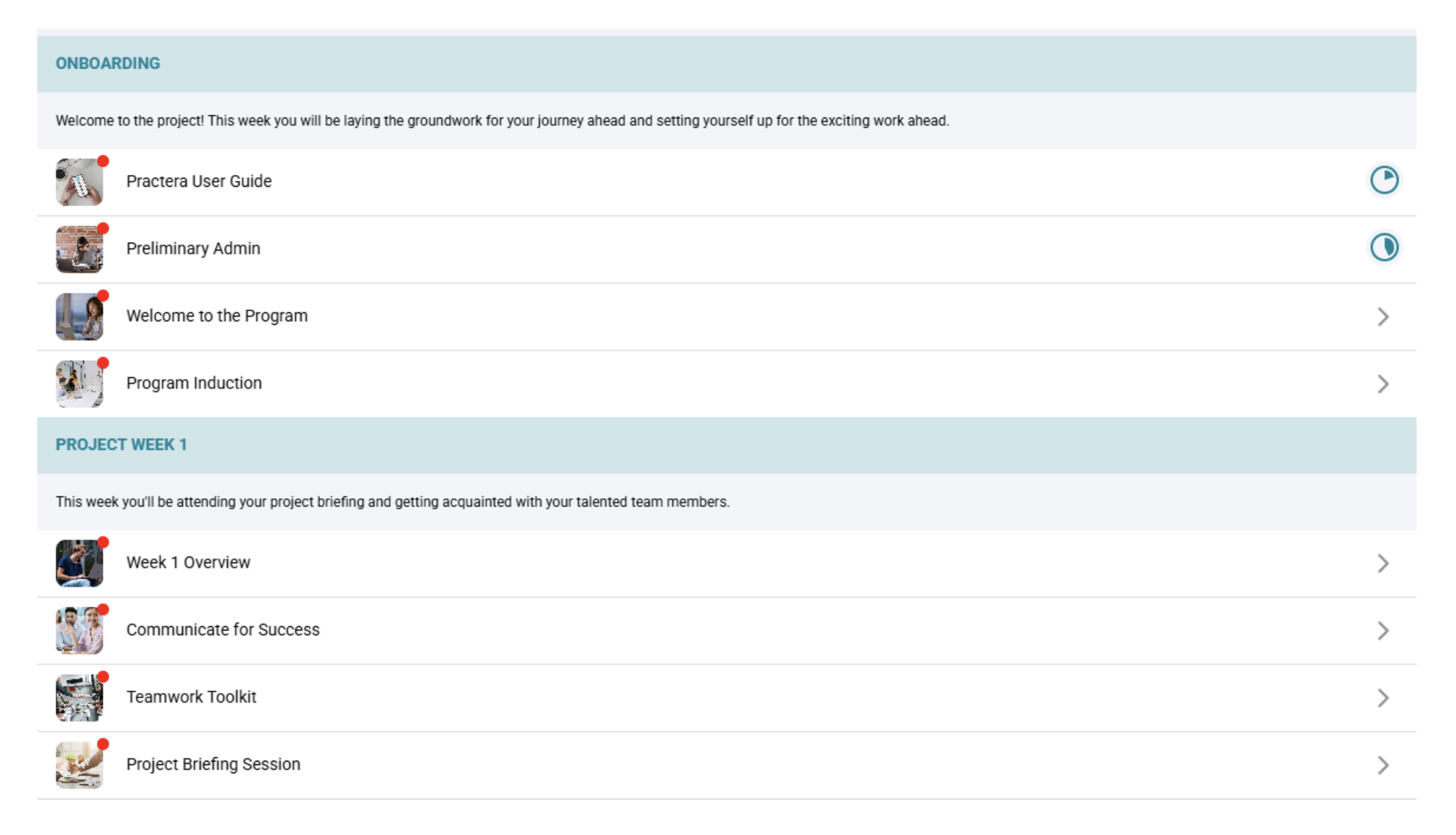Open chevron arrow for Week 1 Overview
The height and width of the screenshot is (835, 1456).
tap(1383, 563)
